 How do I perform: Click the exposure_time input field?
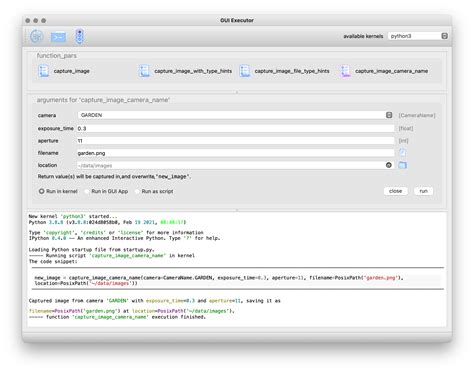[235, 128]
